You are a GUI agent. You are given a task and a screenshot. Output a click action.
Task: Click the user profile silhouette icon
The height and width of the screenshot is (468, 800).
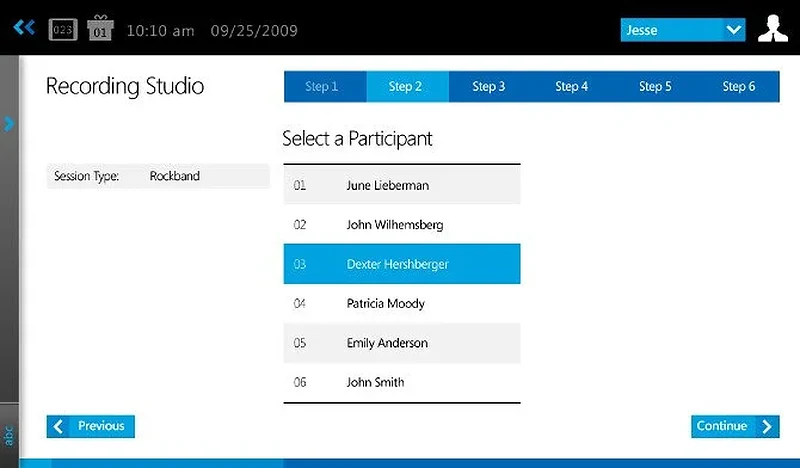click(772, 29)
